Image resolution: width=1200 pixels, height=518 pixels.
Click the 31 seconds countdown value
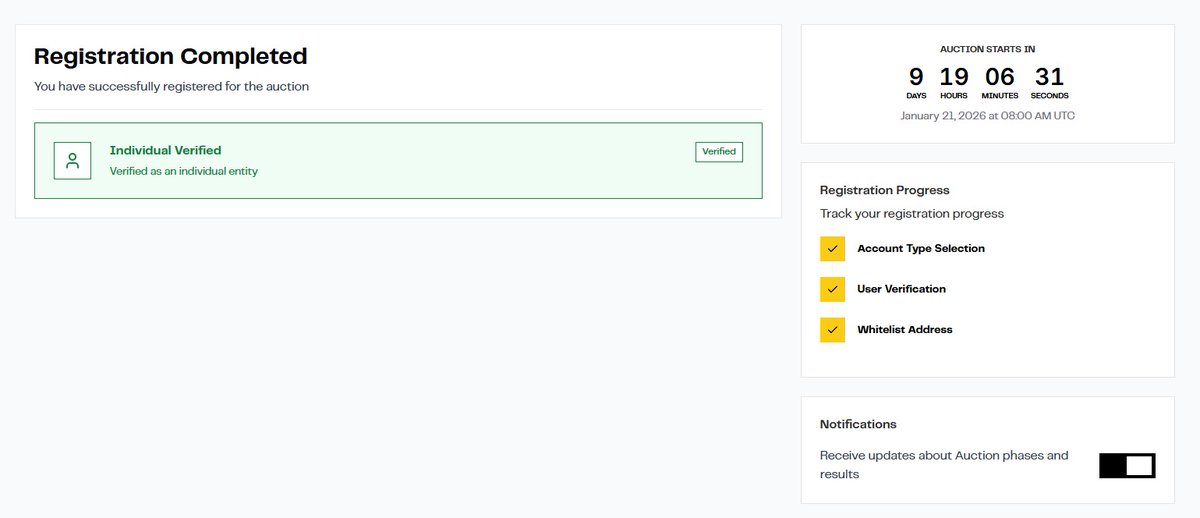[x=1049, y=77]
